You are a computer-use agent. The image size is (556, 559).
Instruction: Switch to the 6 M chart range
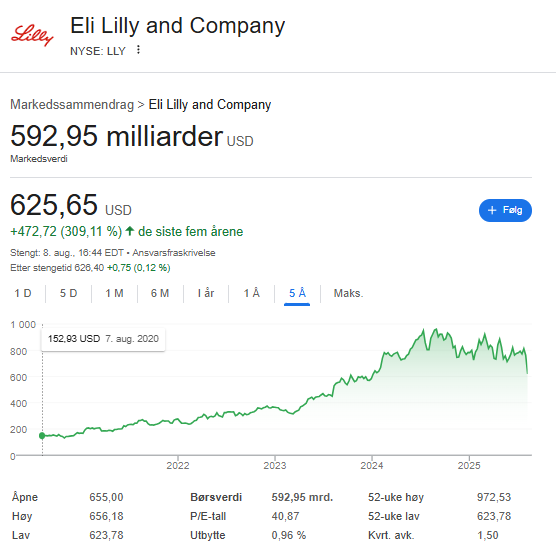160,293
